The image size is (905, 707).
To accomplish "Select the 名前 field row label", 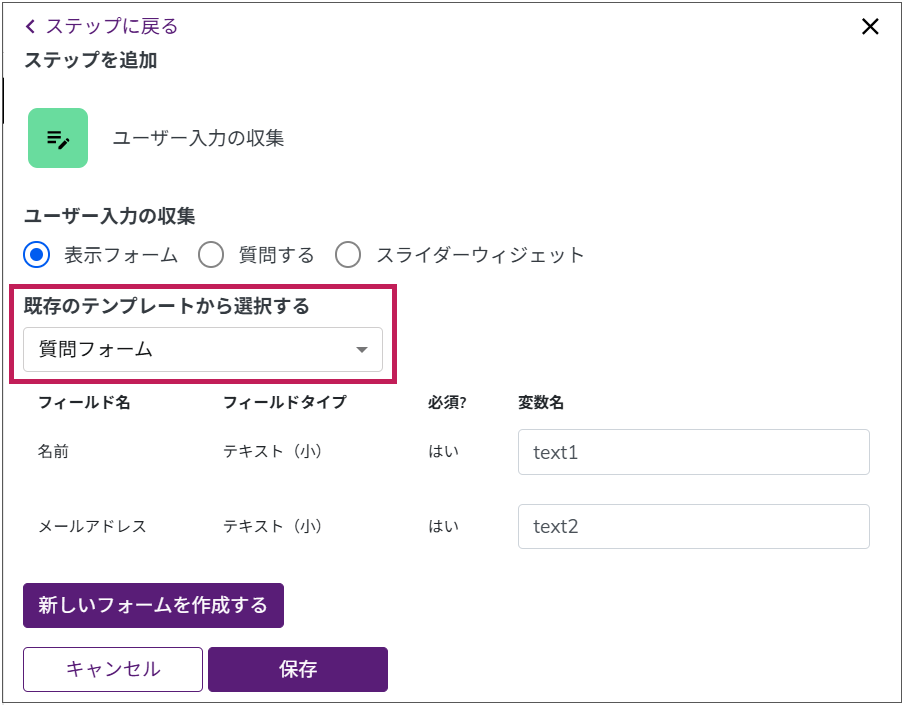I will pyautogui.click(x=53, y=452).
